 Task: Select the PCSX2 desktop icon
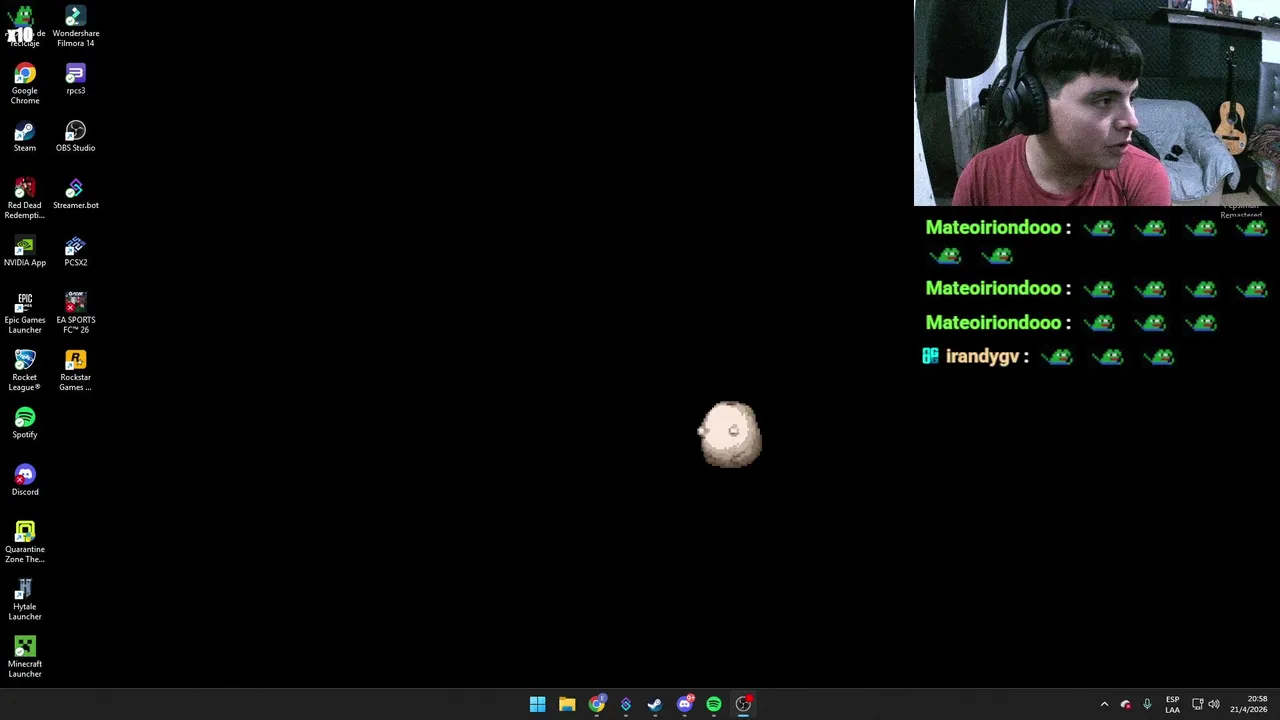point(75,251)
